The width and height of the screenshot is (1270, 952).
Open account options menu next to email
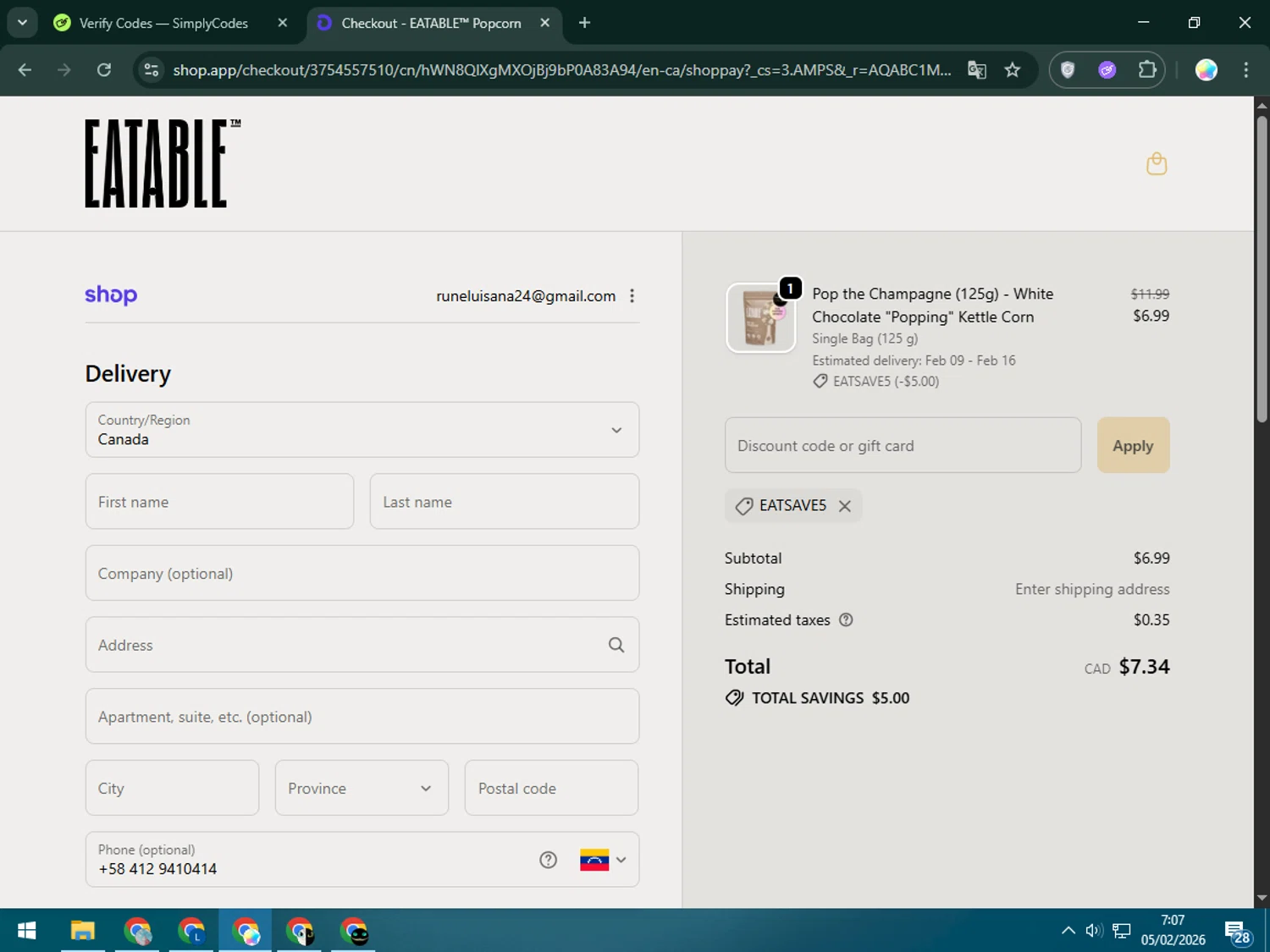(x=632, y=295)
